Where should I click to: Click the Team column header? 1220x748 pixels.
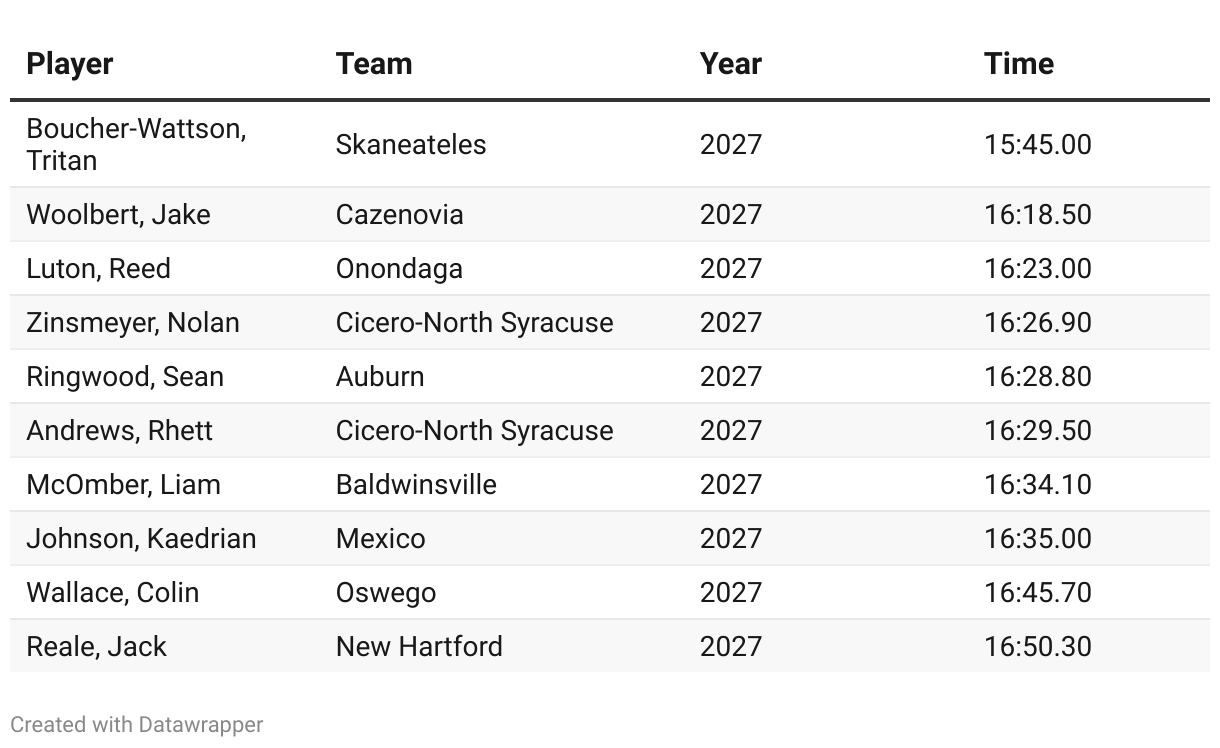pyautogui.click(x=374, y=64)
